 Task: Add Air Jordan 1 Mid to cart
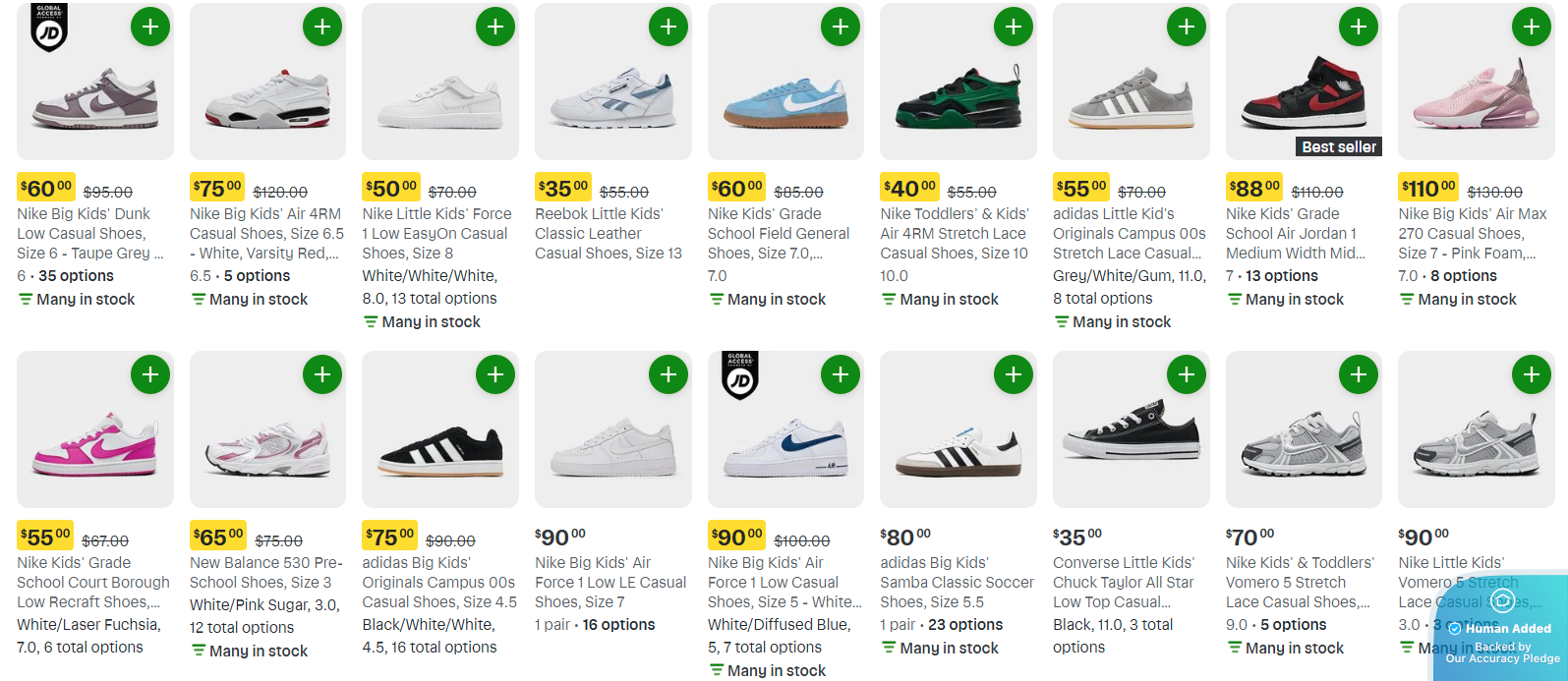(1359, 27)
